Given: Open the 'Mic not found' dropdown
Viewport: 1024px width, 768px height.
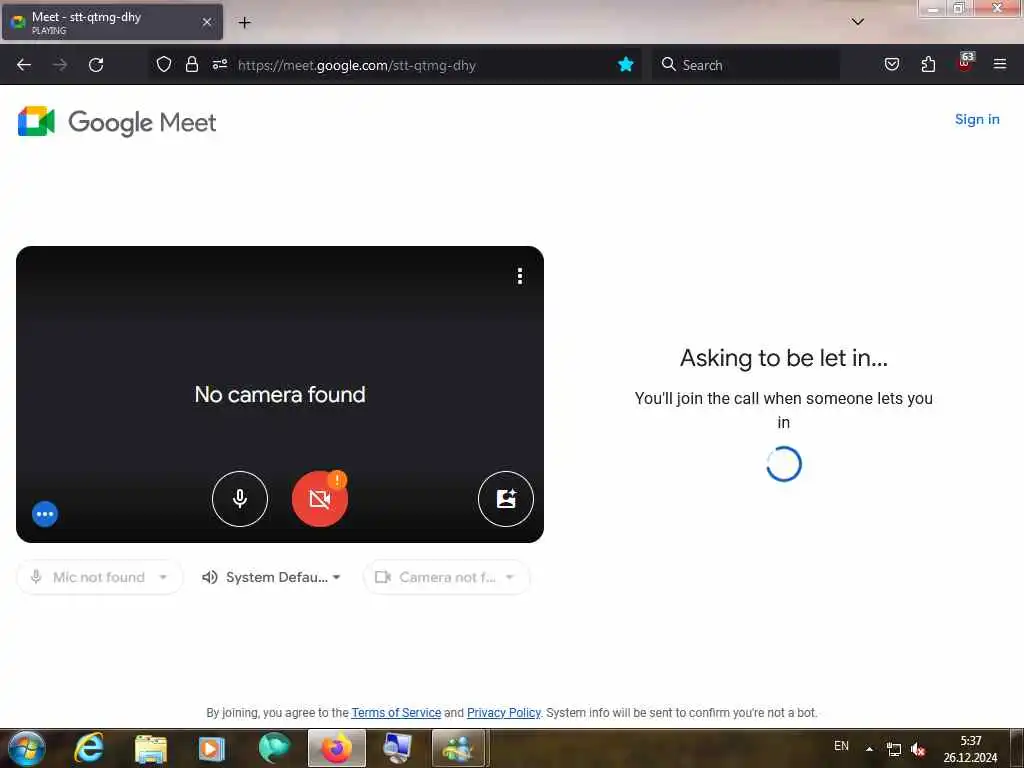Looking at the screenshot, I should [100, 577].
